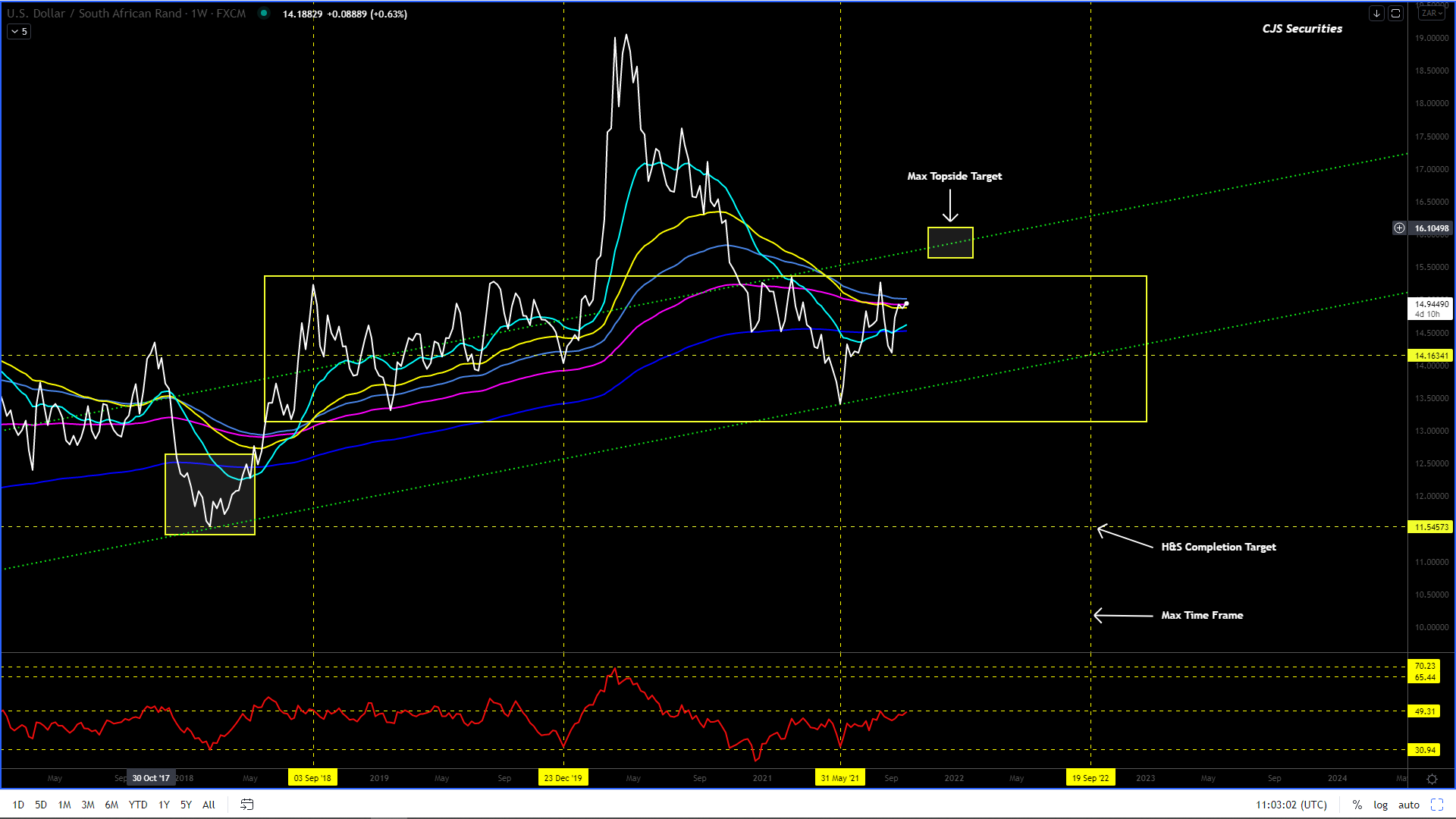Screen dimensions: 1456x819
Task: Click the 19 Sep '22 date marker
Action: pyautogui.click(x=1090, y=778)
